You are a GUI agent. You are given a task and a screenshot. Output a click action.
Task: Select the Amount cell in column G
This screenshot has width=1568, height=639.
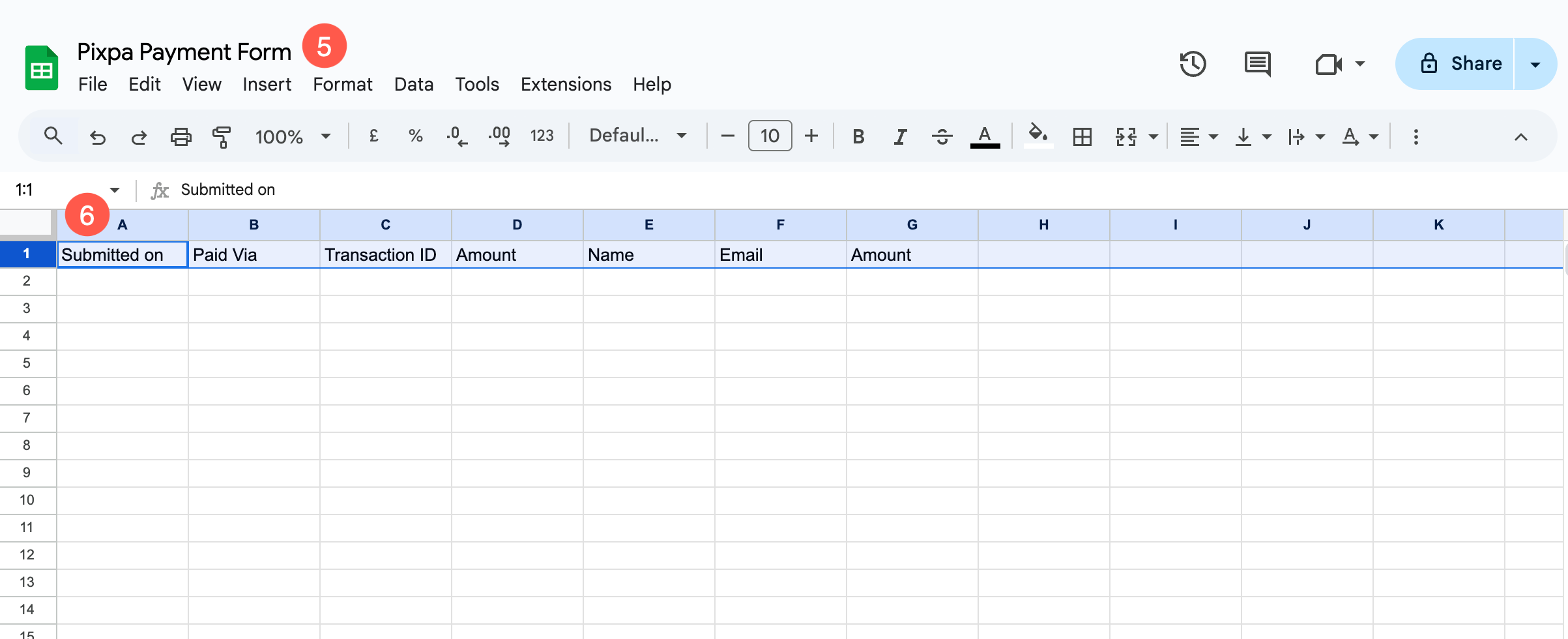coord(912,254)
